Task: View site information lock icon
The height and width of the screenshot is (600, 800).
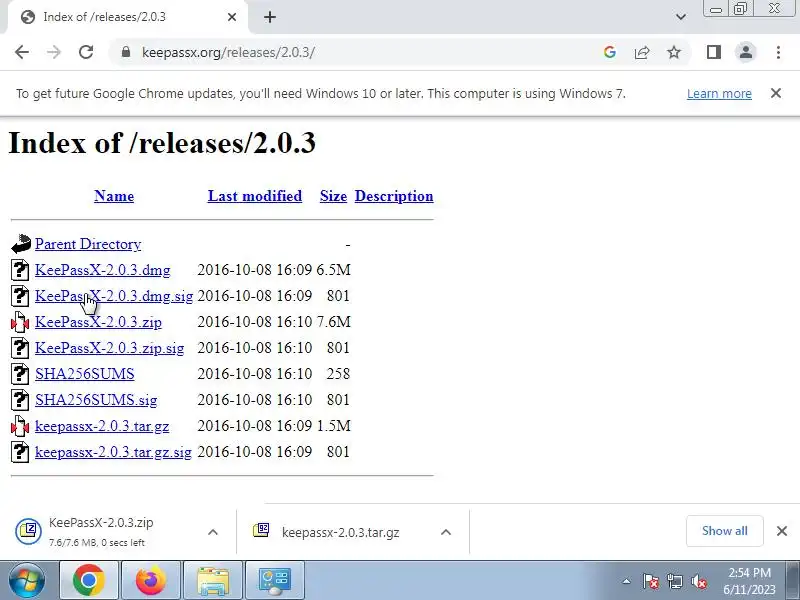Action: [126, 52]
